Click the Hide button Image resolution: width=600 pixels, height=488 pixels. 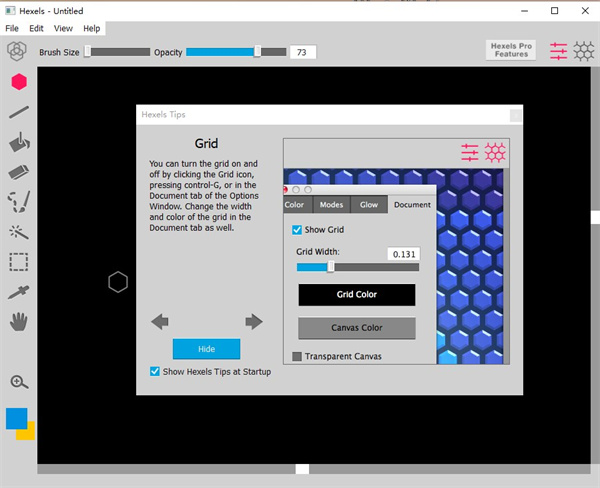tap(207, 349)
